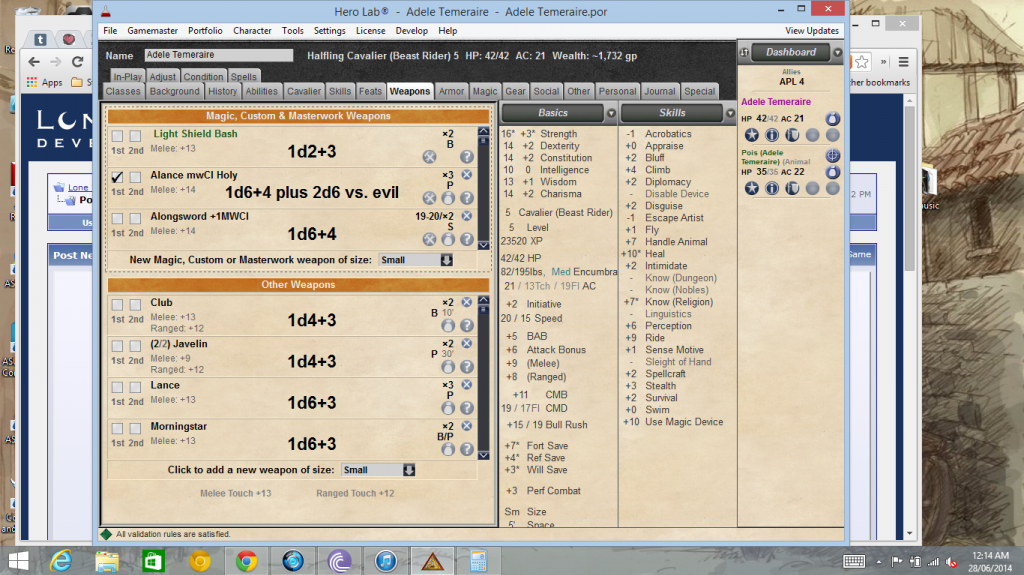View Pois's info icon in the Dashboard
This screenshot has width=1024, height=575.
(x=772, y=188)
